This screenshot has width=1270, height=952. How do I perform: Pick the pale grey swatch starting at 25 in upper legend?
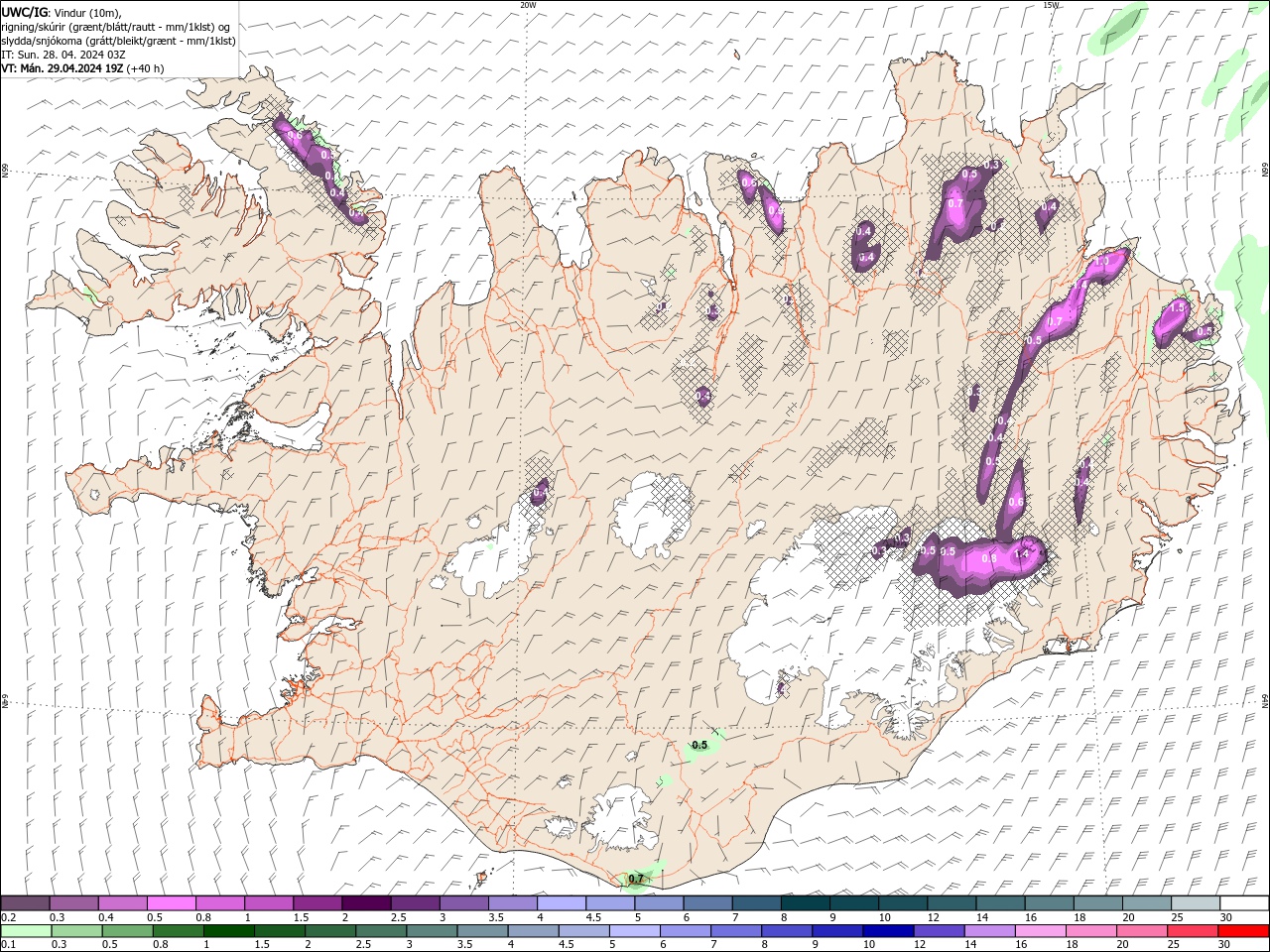pyautogui.click(x=1198, y=903)
